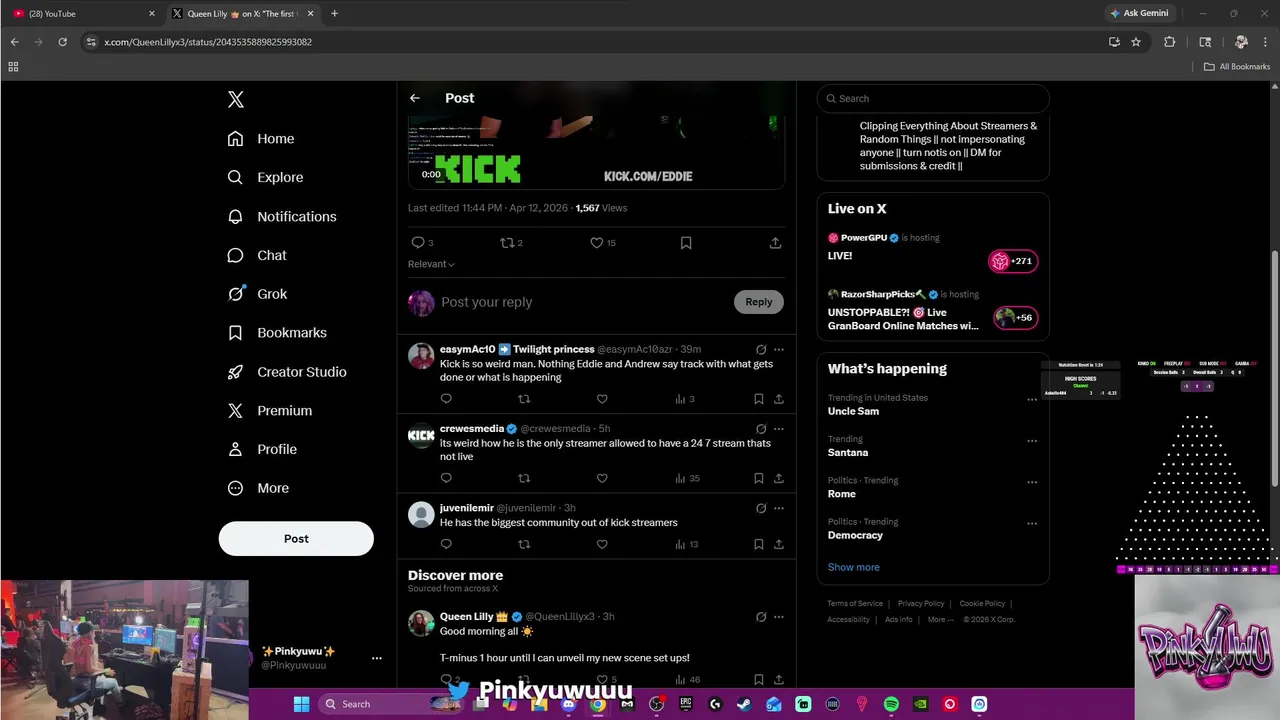This screenshot has height=720, width=1280.
Task: Open Spotify from the taskbar
Action: click(891, 704)
